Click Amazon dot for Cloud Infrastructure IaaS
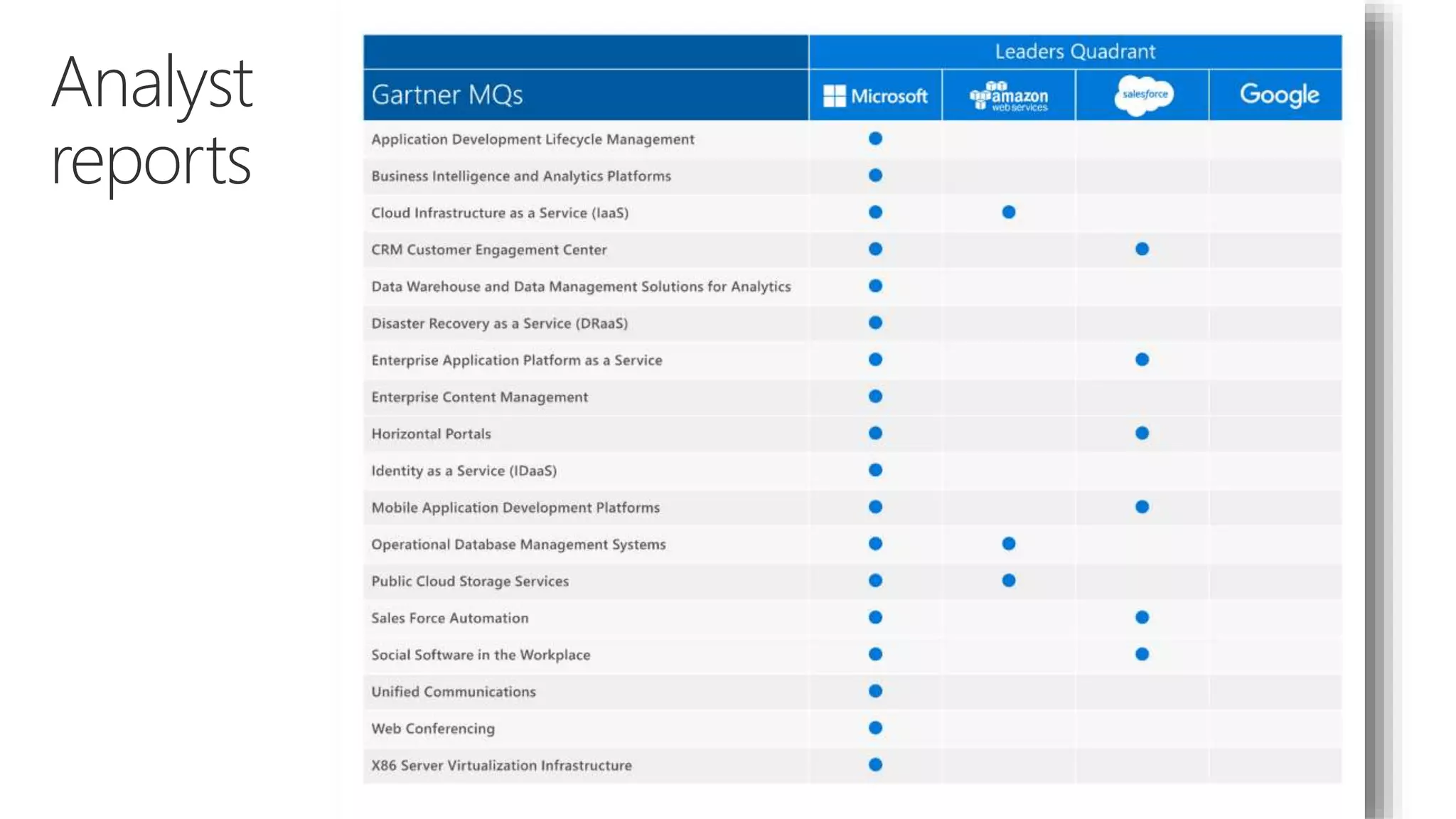Viewport: 1456px width, 819px height. pos(1008,212)
